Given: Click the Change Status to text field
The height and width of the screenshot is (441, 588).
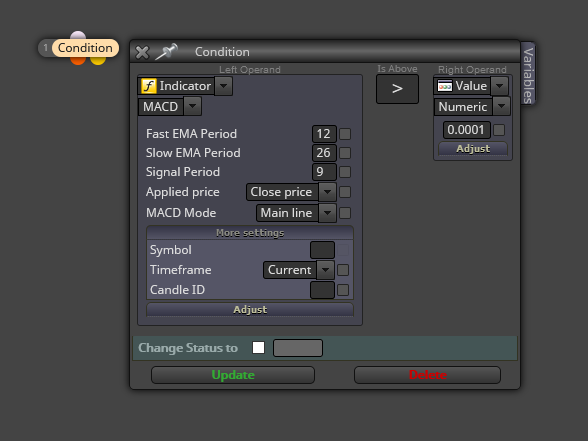Looking at the screenshot, I should pyautogui.click(x=298, y=348).
